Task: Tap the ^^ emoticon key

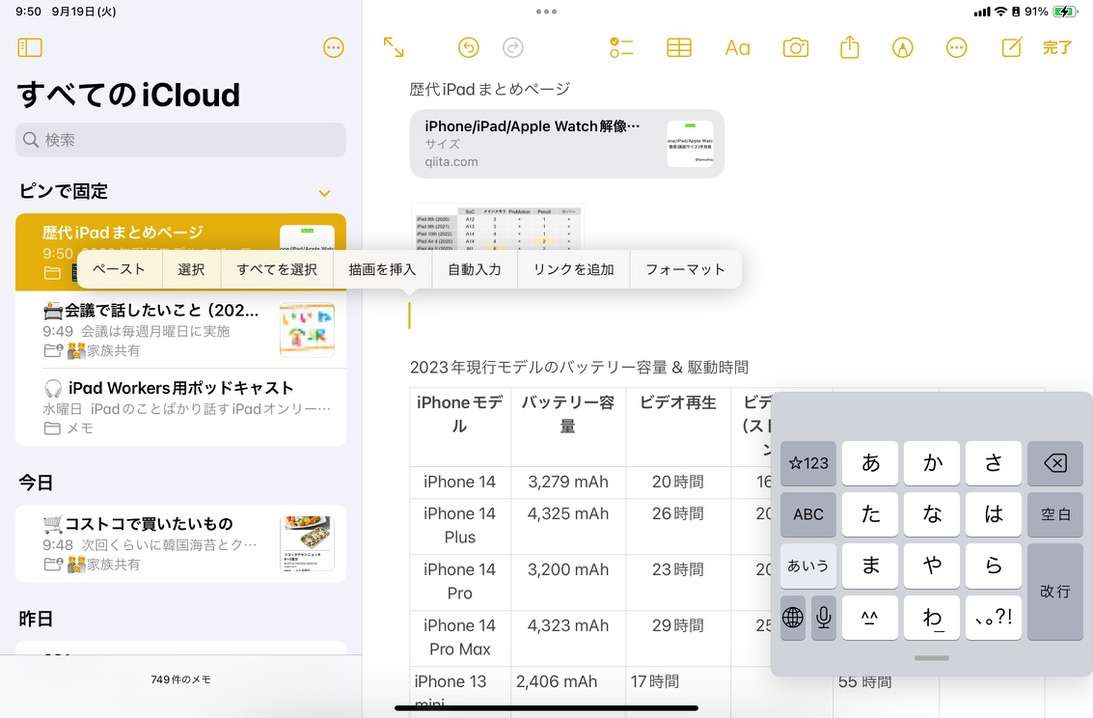Action: point(870,617)
